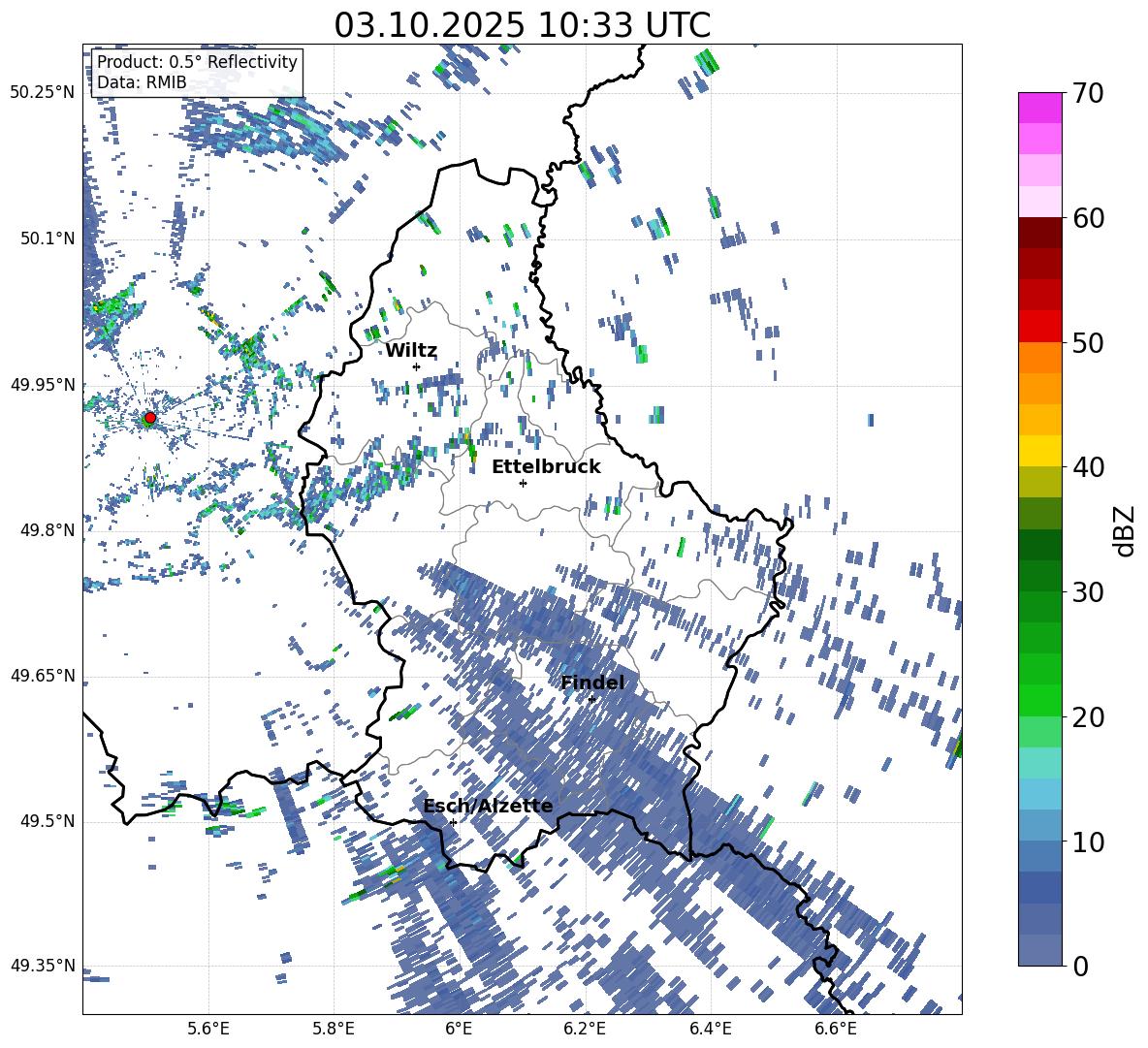Click the bright red colorbar segment near 50

[1039, 327]
